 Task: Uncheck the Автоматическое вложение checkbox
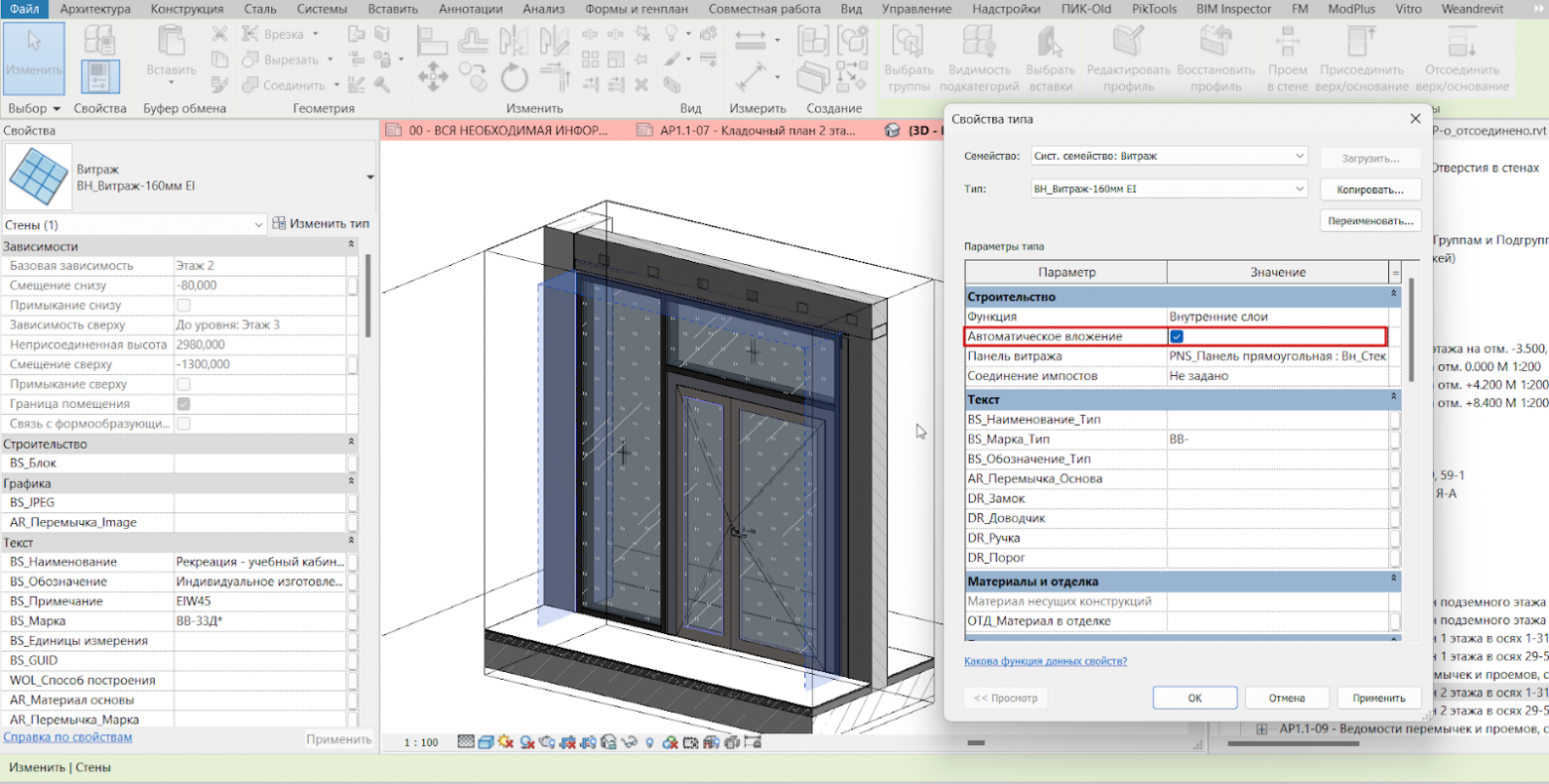tap(1177, 337)
